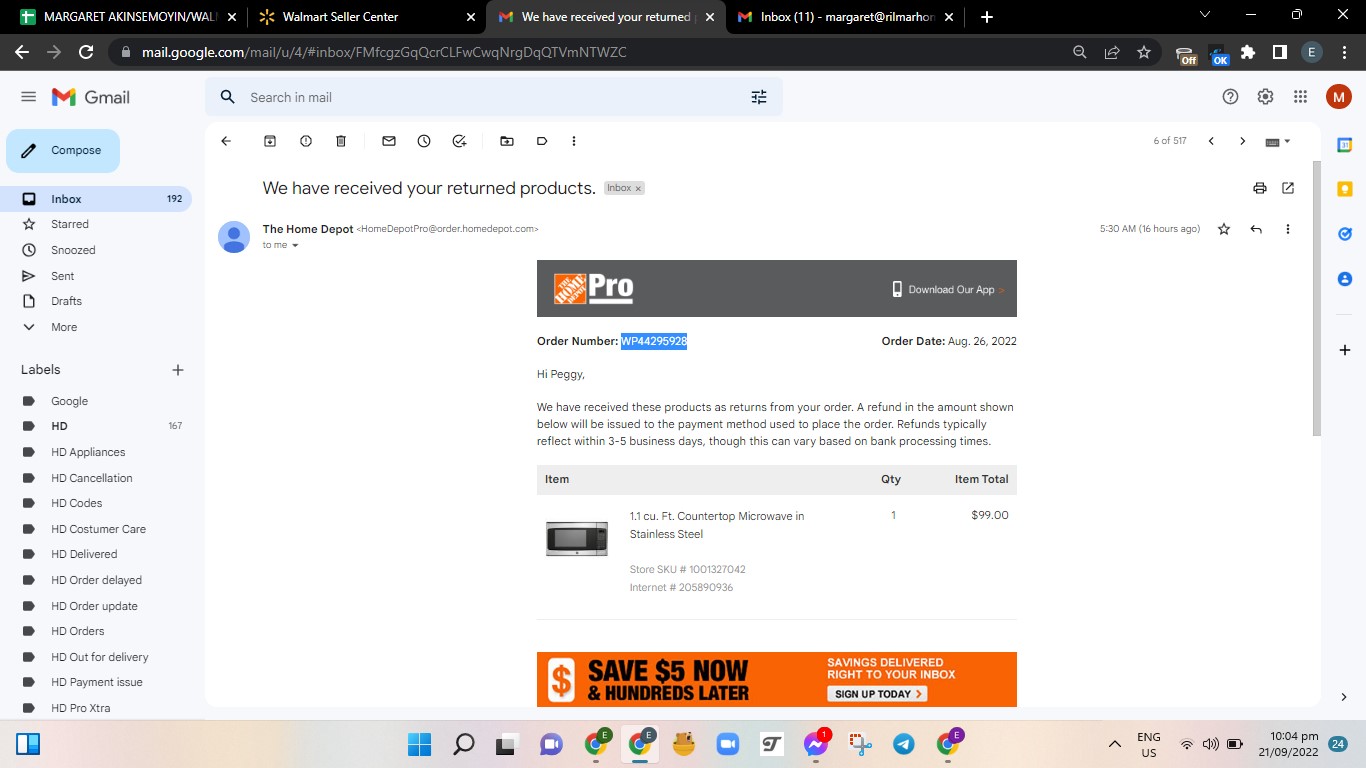The image size is (1366, 768).
Task: Click Compose button
Action: (x=63, y=151)
